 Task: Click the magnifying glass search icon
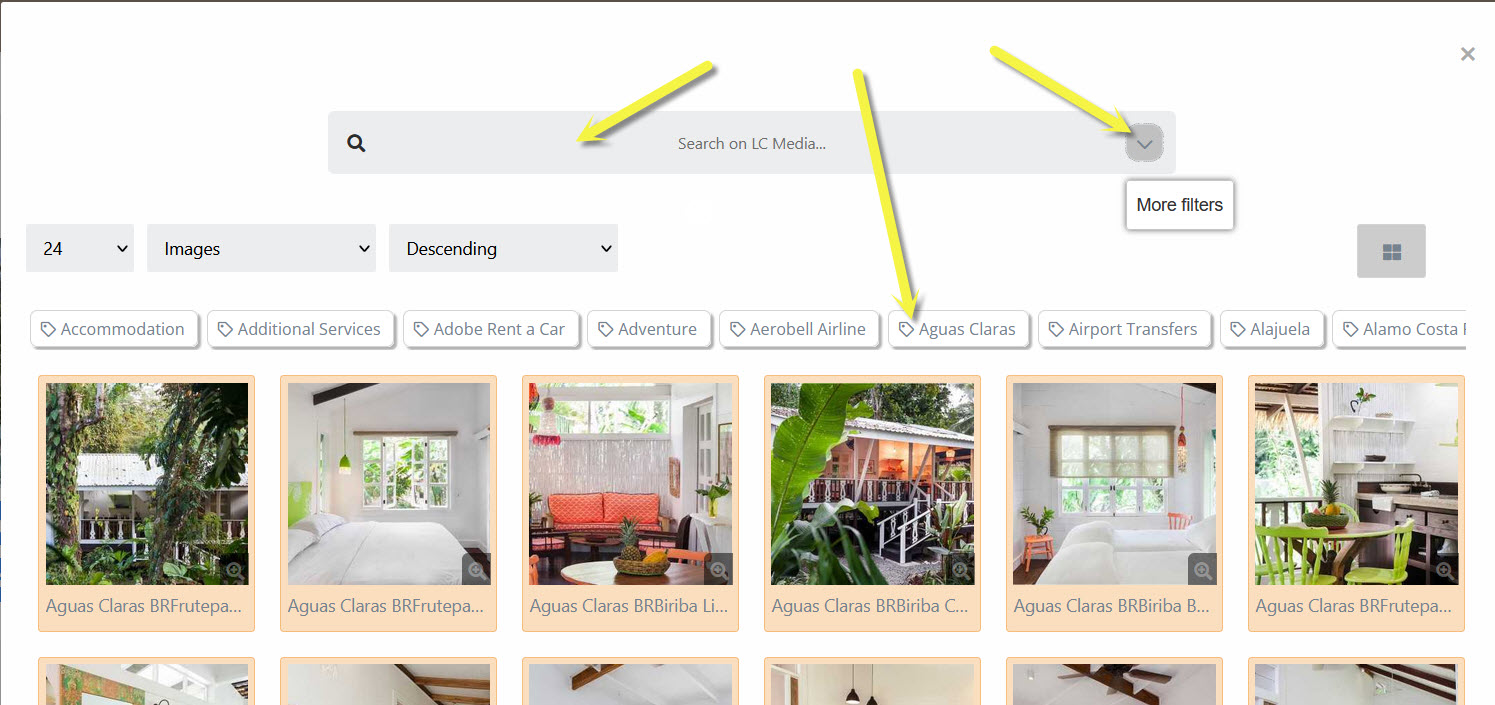(x=356, y=143)
